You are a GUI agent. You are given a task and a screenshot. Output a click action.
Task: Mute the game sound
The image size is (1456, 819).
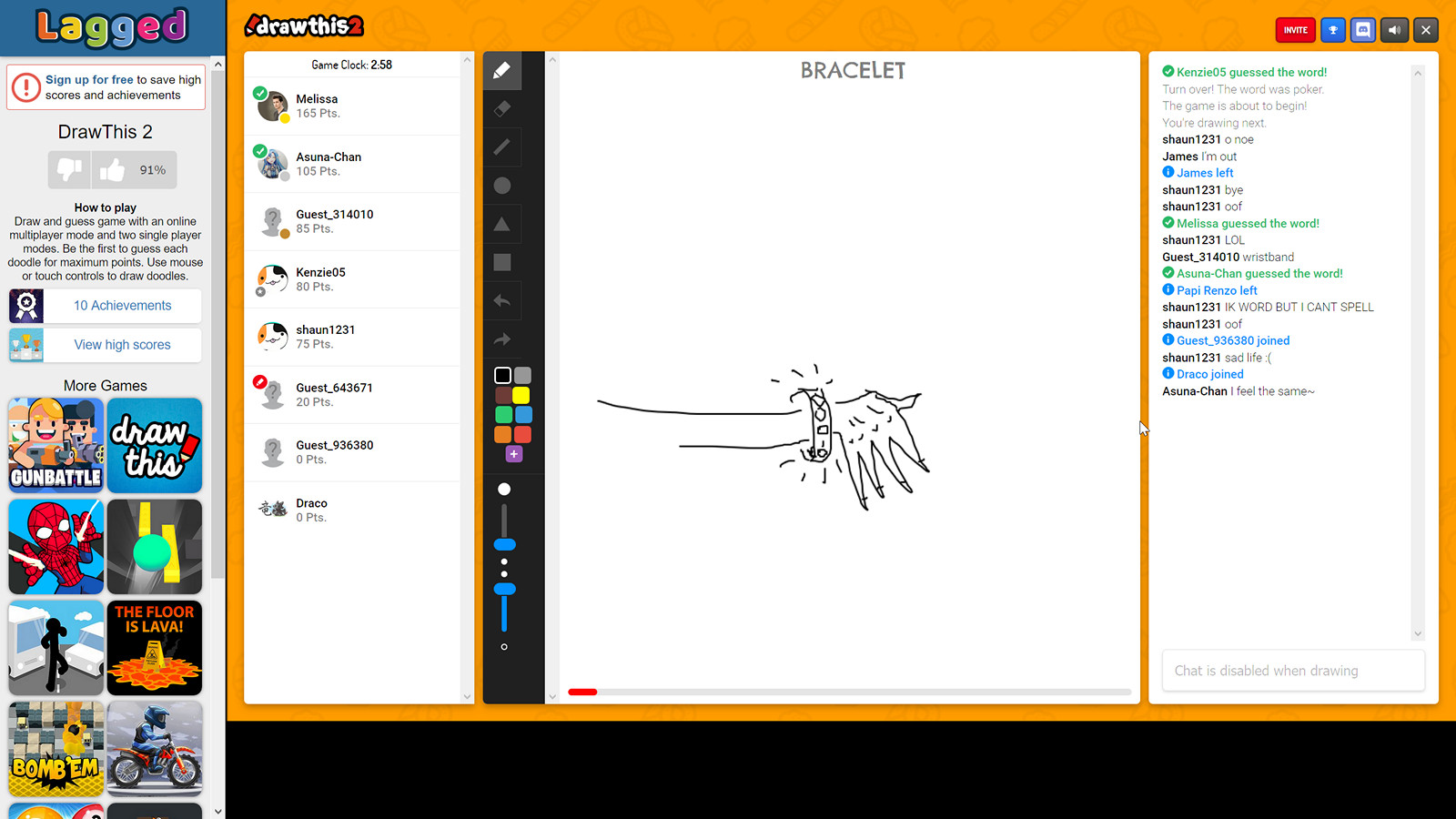click(x=1394, y=30)
